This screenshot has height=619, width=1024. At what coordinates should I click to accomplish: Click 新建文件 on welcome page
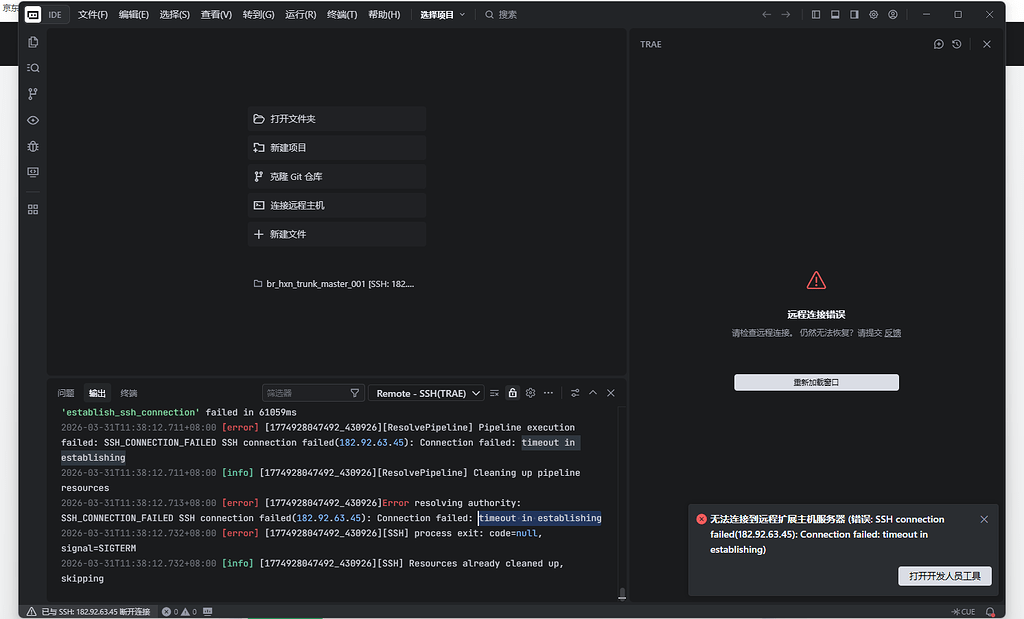pyautogui.click(x=337, y=234)
